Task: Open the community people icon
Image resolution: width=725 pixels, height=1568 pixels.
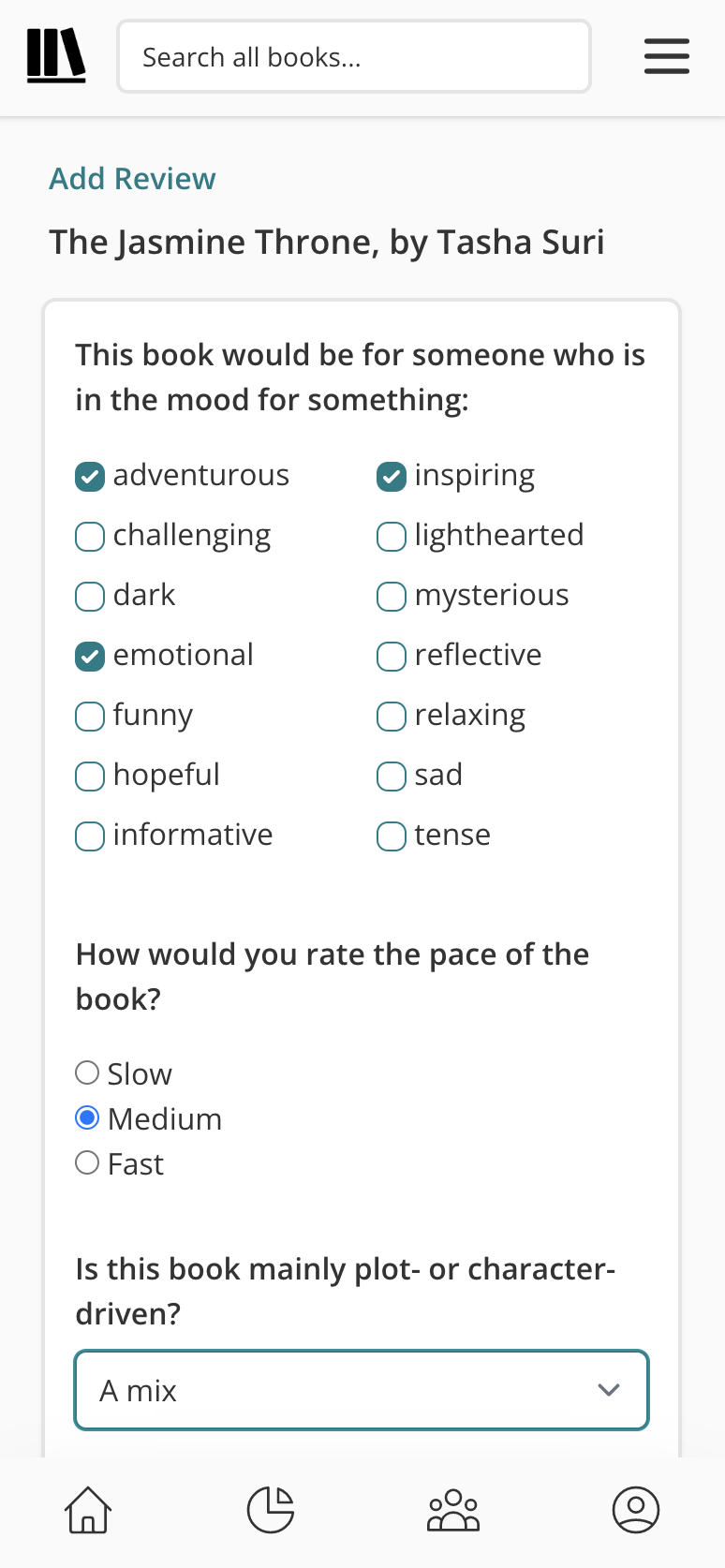Action: (453, 1510)
